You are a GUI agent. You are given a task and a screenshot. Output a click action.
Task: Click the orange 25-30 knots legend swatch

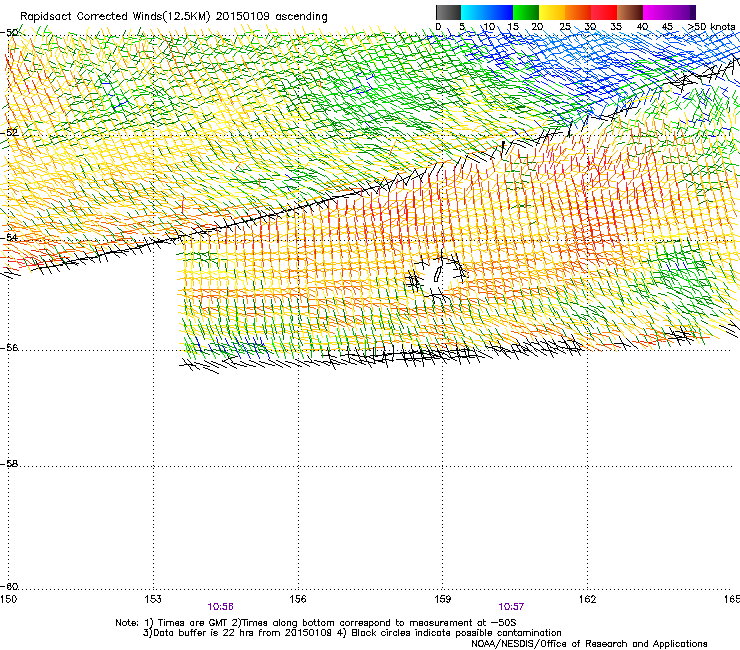578,12
